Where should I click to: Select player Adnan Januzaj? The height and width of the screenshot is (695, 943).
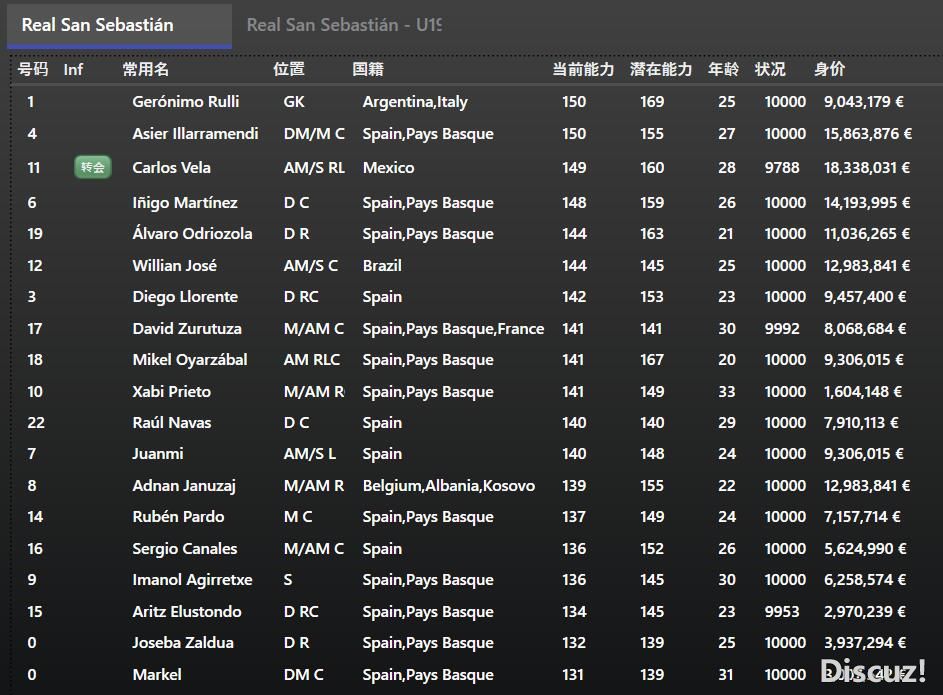(x=184, y=486)
